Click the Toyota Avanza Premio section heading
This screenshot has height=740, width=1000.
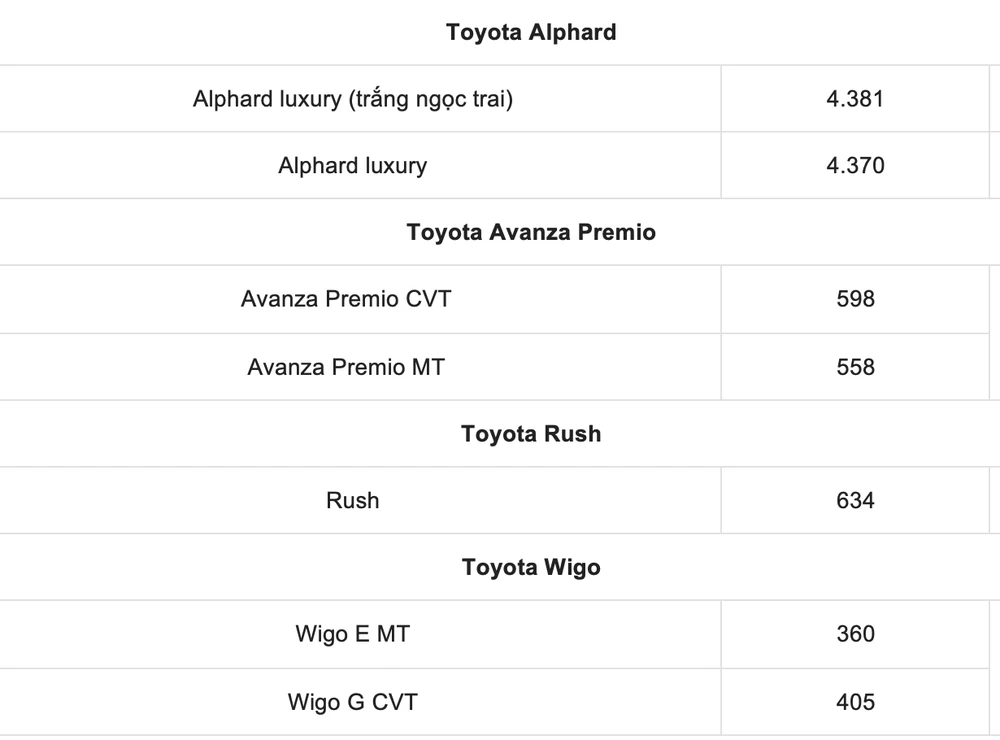pyautogui.click(x=531, y=232)
